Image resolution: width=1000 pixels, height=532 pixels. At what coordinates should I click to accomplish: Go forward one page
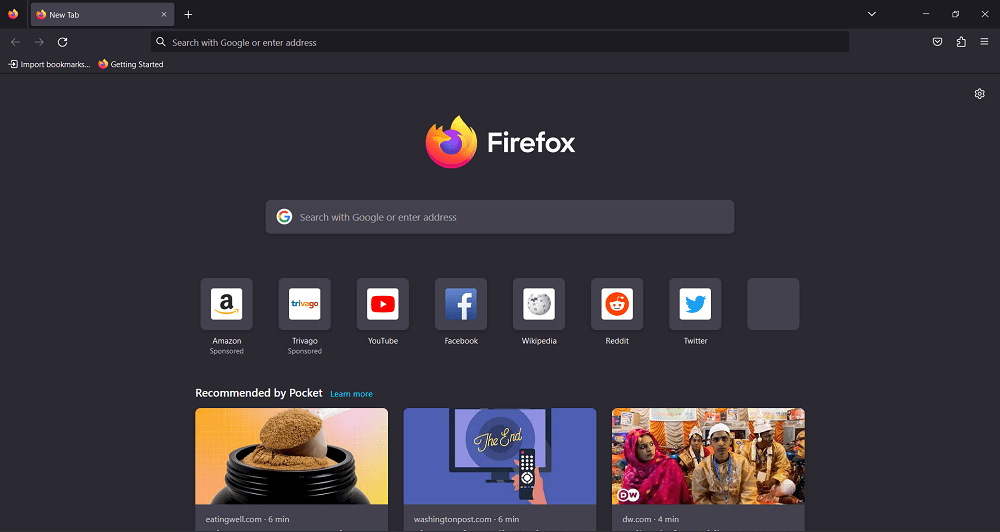39,42
